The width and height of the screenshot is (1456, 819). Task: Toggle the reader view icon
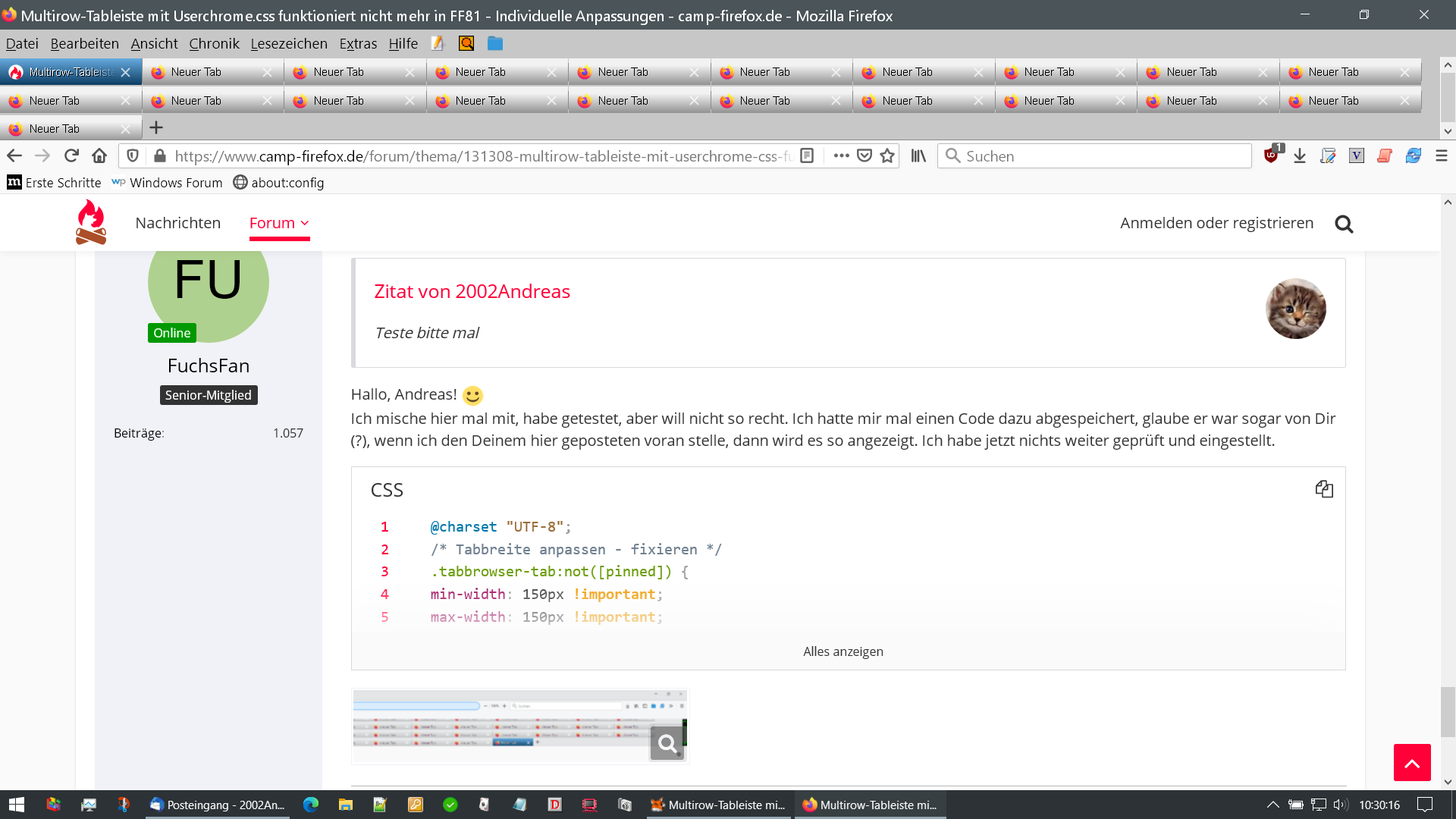click(807, 155)
